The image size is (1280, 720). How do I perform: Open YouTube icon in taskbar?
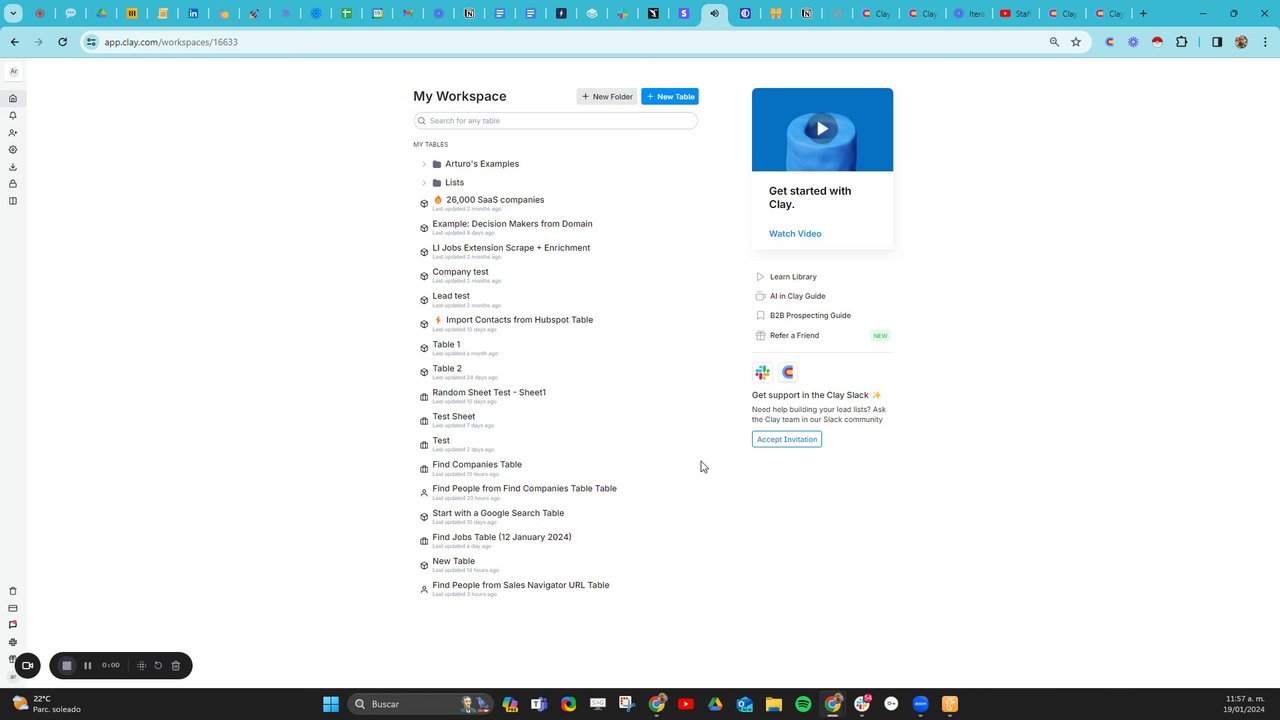pyautogui.click(x=686, y=704)
